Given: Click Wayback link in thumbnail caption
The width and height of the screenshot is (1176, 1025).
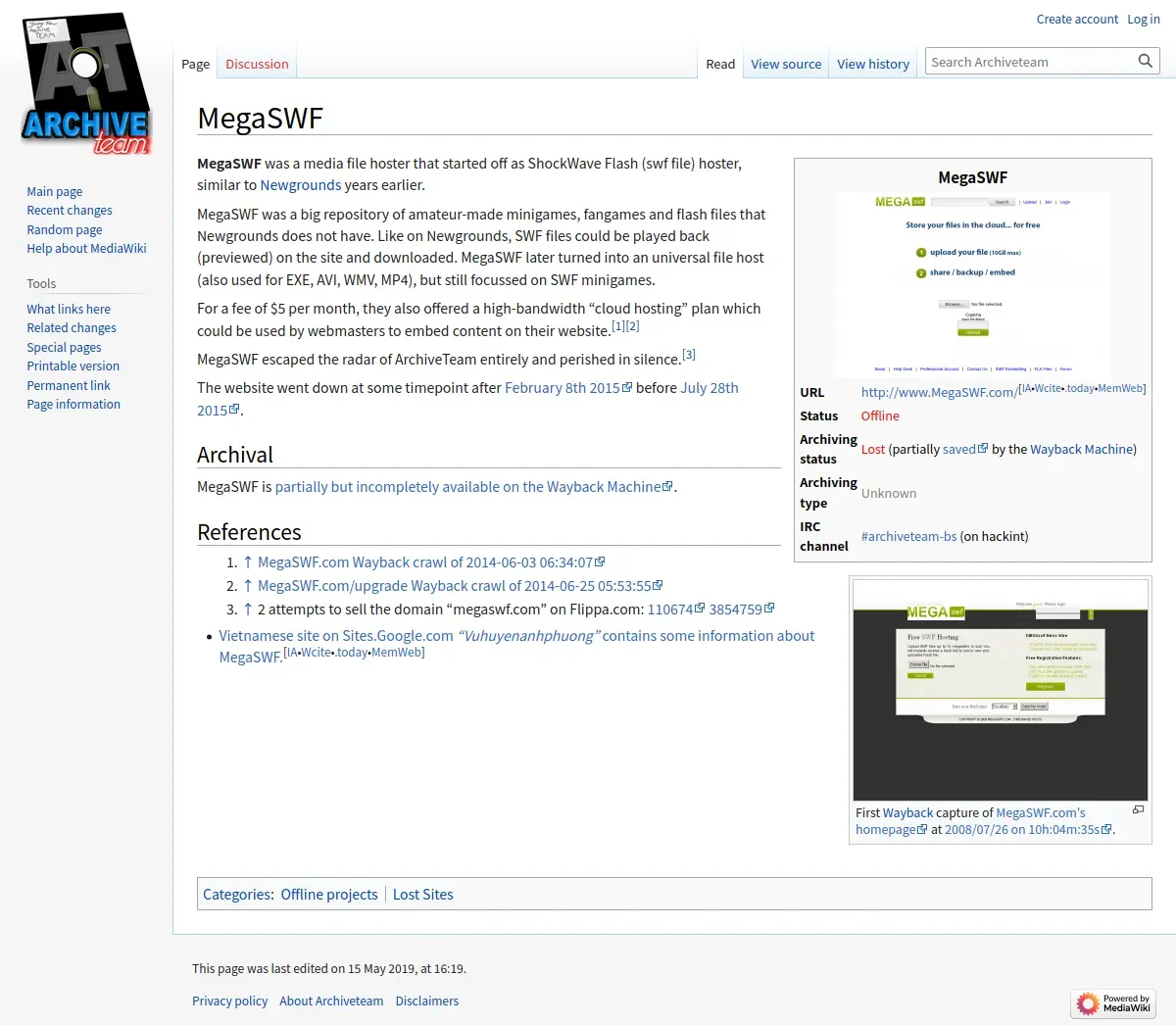Looking at the screenshot, I should click(x=907, y=812).
